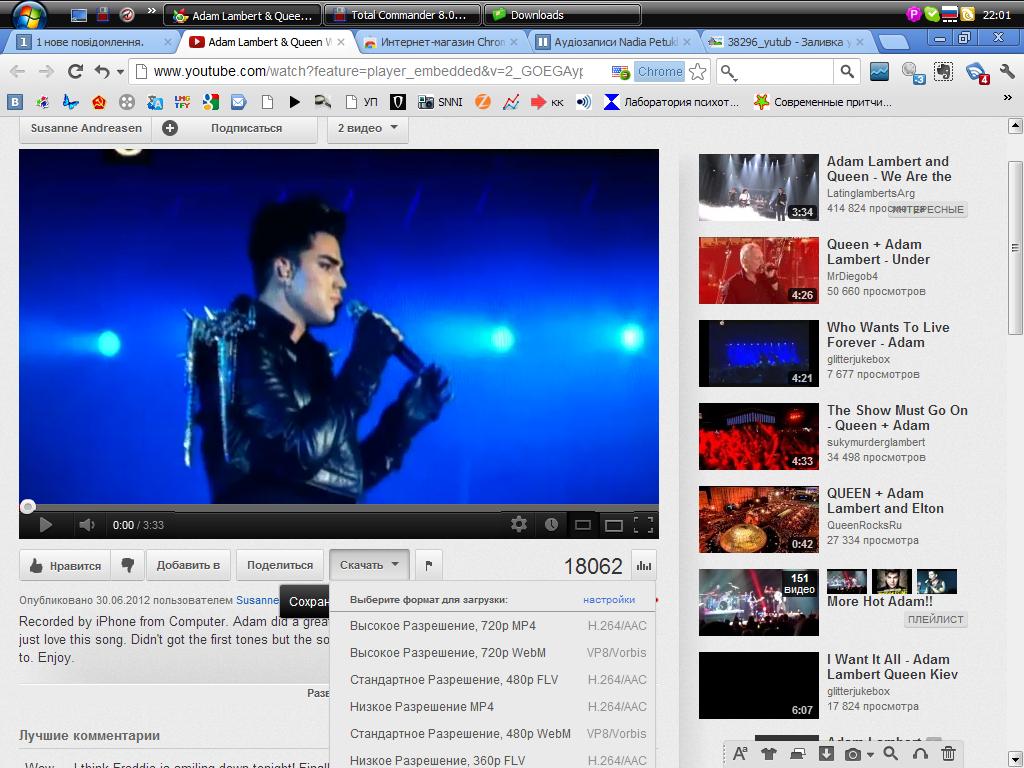
Task: Click the trash bin icon in floating toolbar
Action: pyautogui.click(x=949, y=754)
